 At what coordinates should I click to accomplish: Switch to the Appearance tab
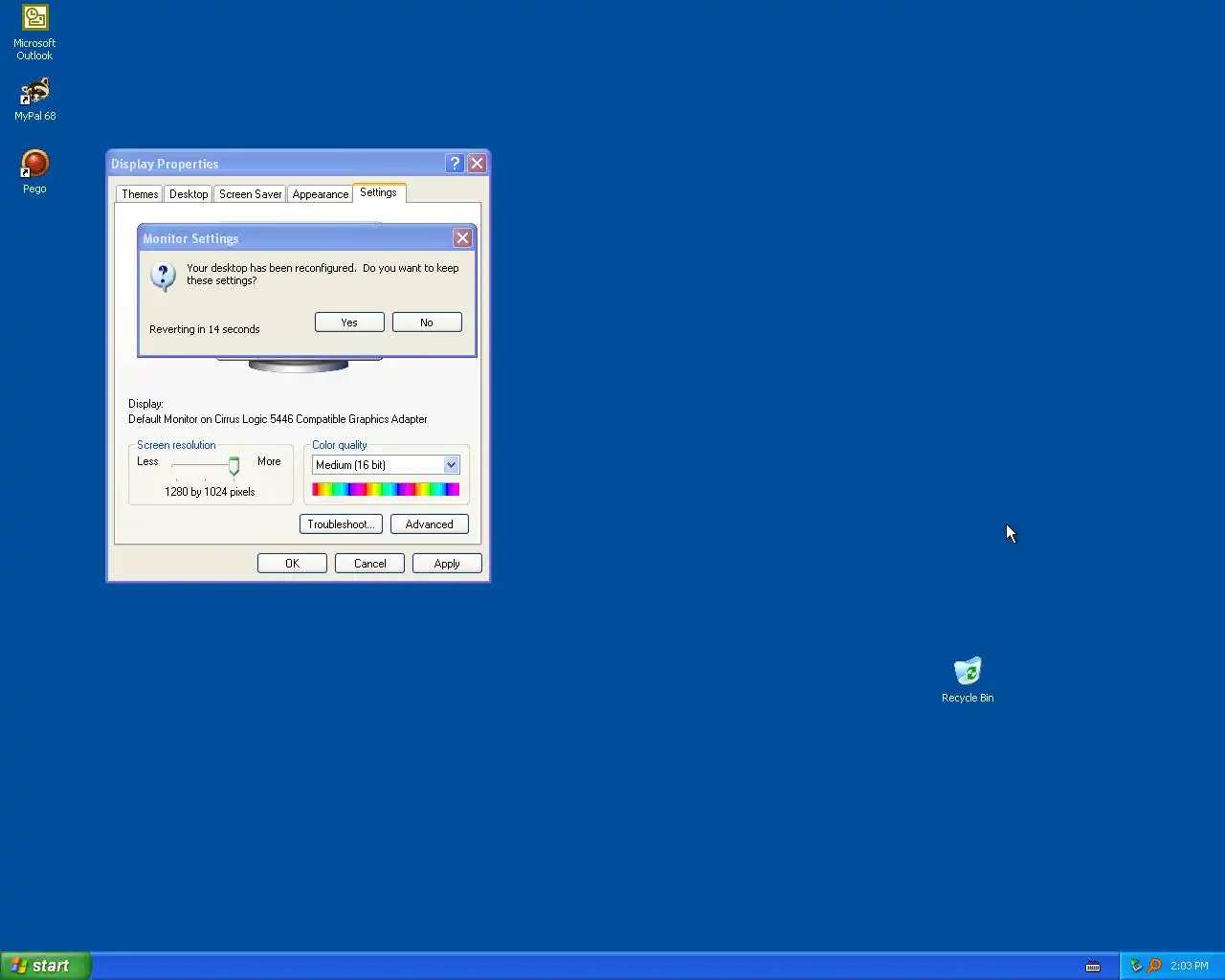pyautogui.click(x=321, y=194)
